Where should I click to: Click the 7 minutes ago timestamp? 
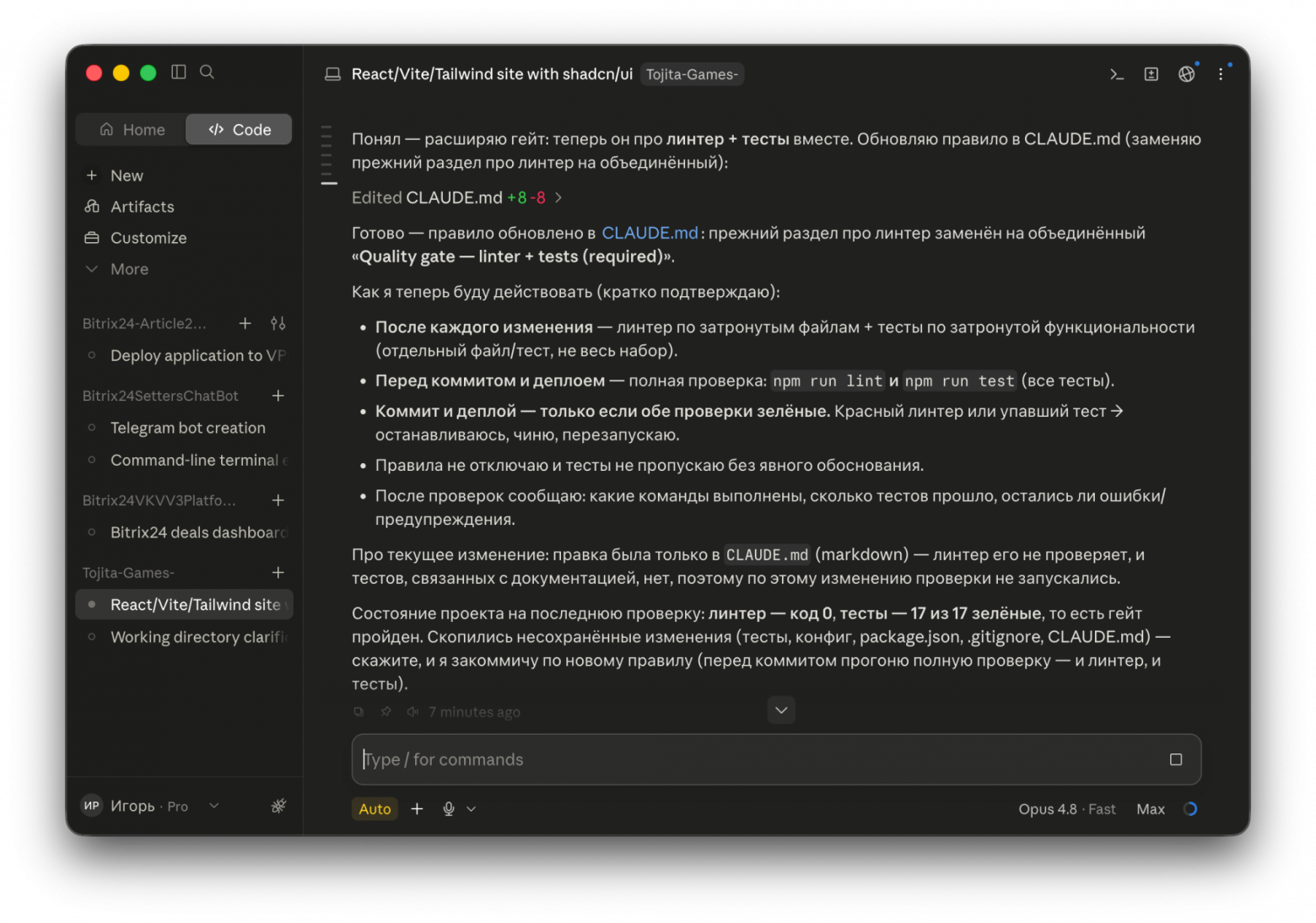click(474, 712)
